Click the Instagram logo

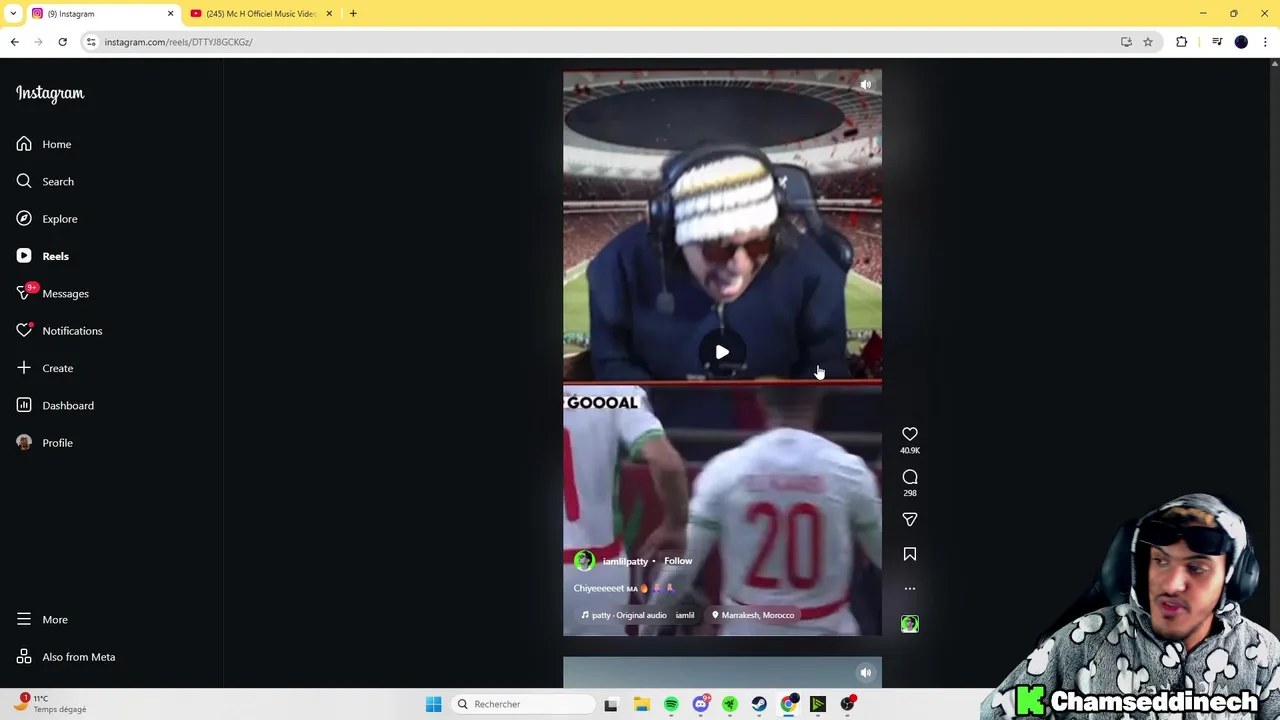(x=50, y=93)
